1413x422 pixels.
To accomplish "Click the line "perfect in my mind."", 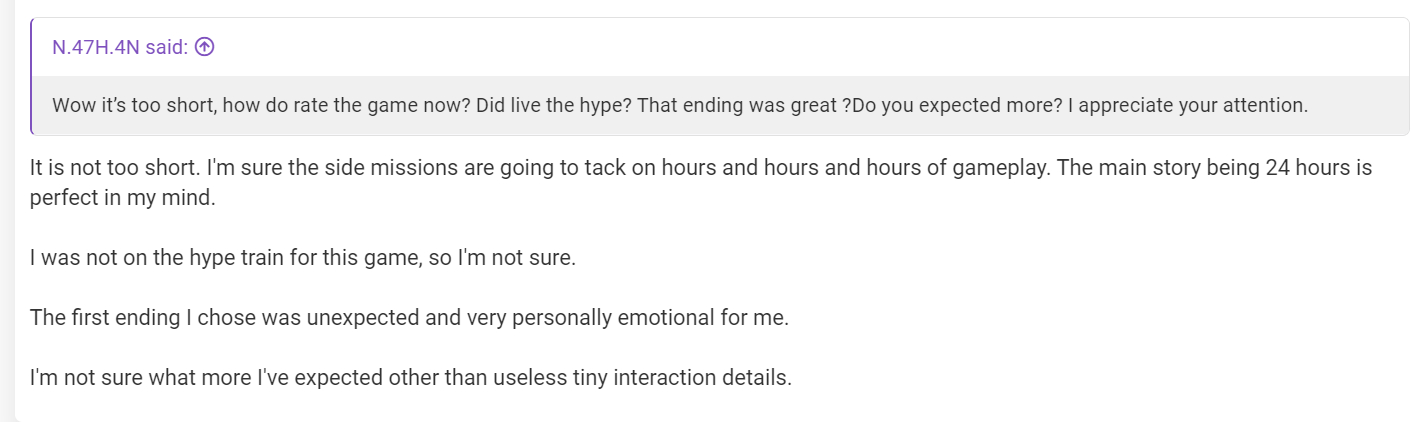I will click(x=122, y=198).
